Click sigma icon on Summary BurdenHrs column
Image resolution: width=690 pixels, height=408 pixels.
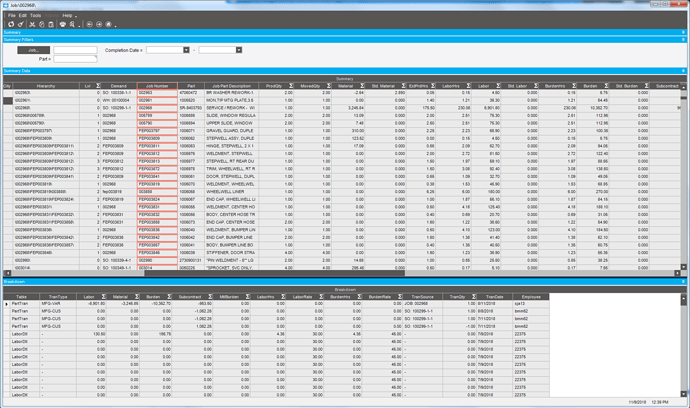click(x=574, y=86)
